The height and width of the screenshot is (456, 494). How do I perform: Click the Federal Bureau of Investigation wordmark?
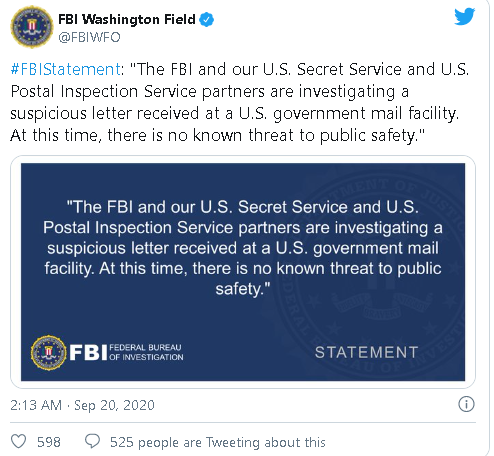pos(146,352)
